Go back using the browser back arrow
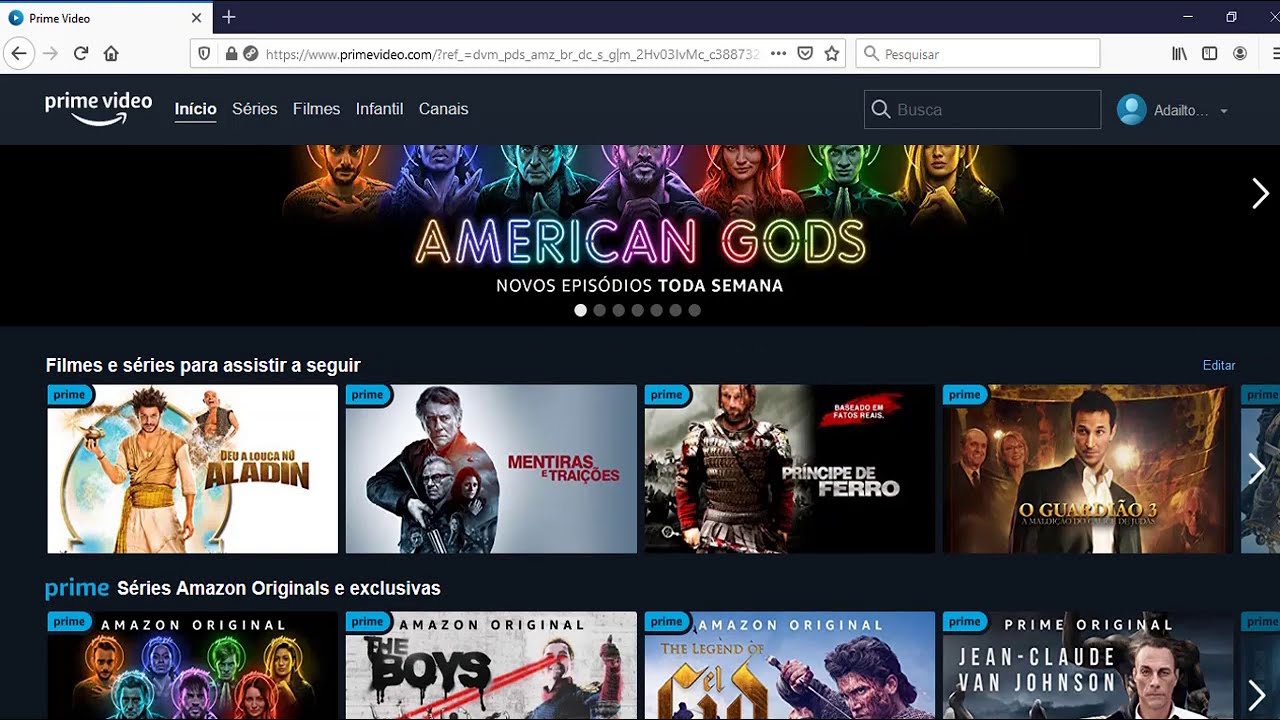Viewport: 1280px width, 720px height. [x=19, y=54]
